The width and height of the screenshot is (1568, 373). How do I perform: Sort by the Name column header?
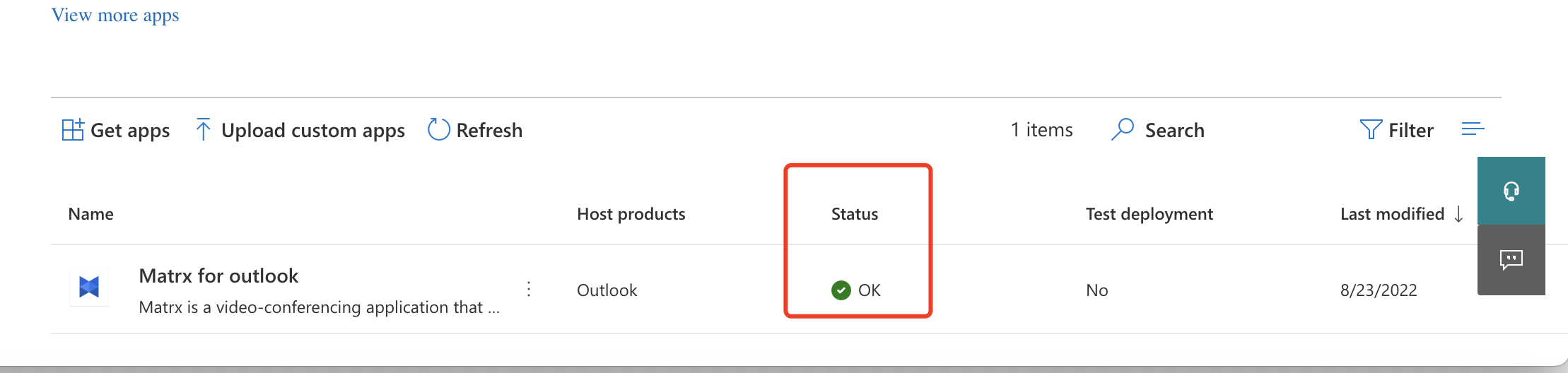91,214
